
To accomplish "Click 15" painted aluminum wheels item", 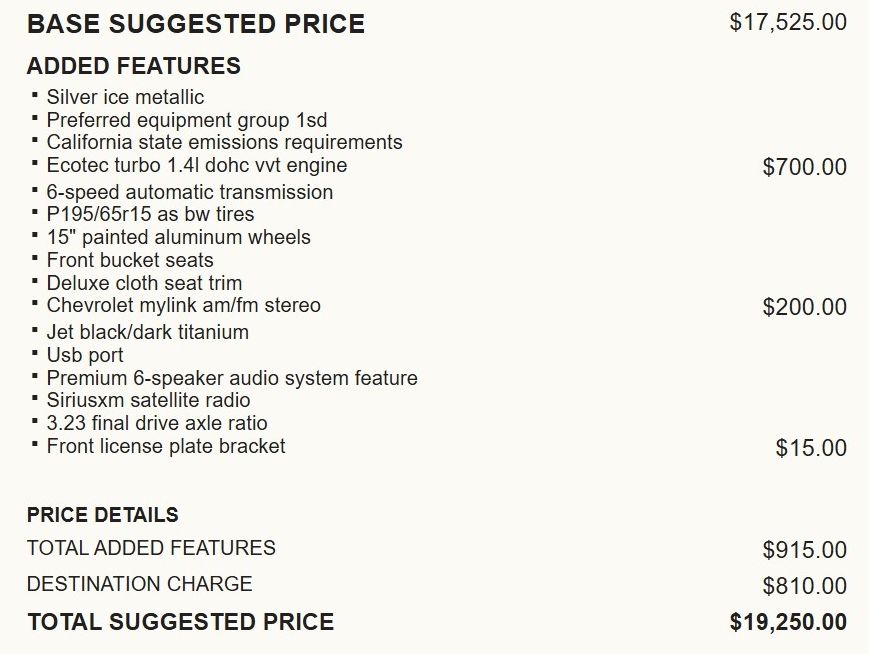I will pos(178,237).
